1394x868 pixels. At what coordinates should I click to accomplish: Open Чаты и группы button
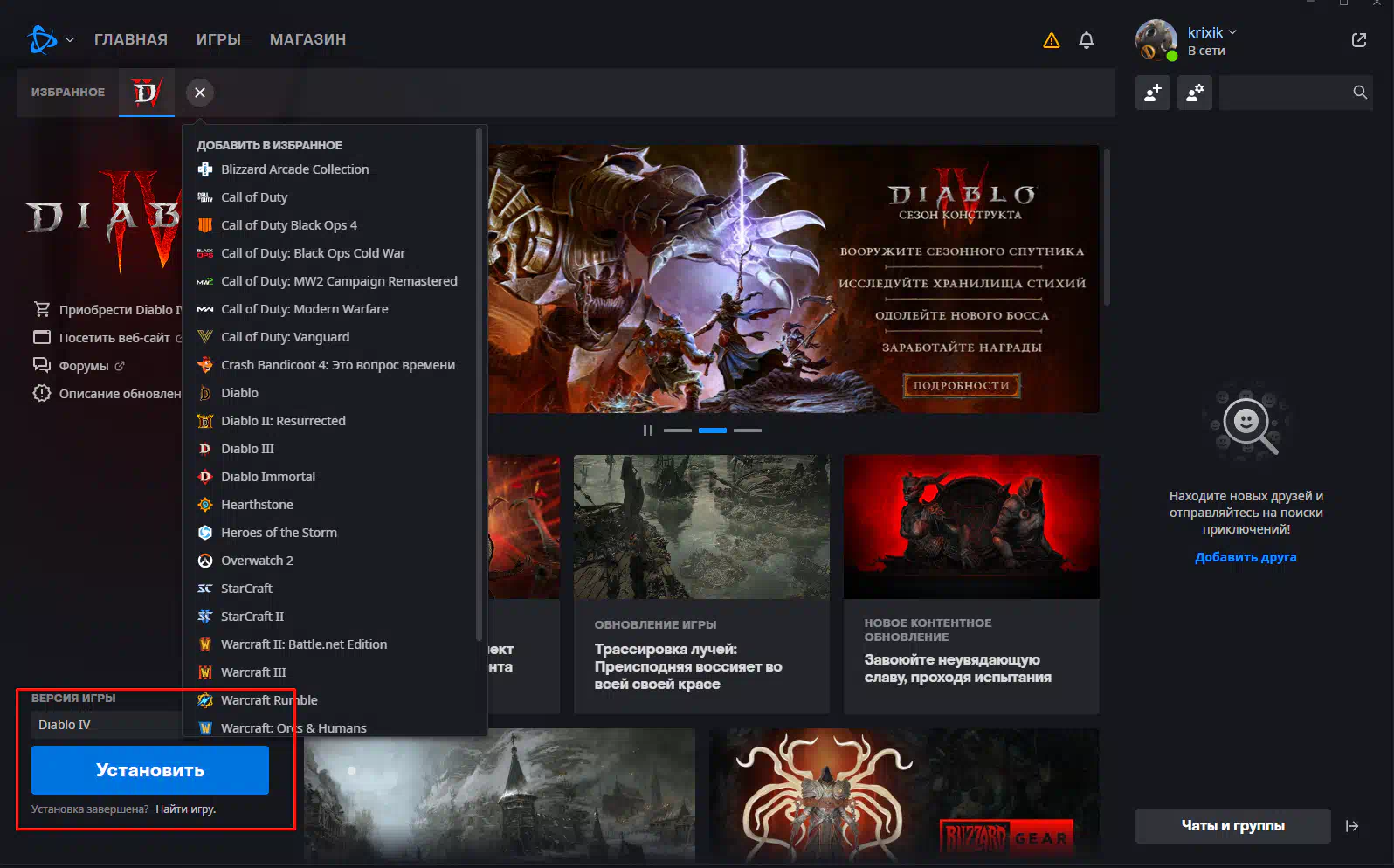[x=1233, y=826]
